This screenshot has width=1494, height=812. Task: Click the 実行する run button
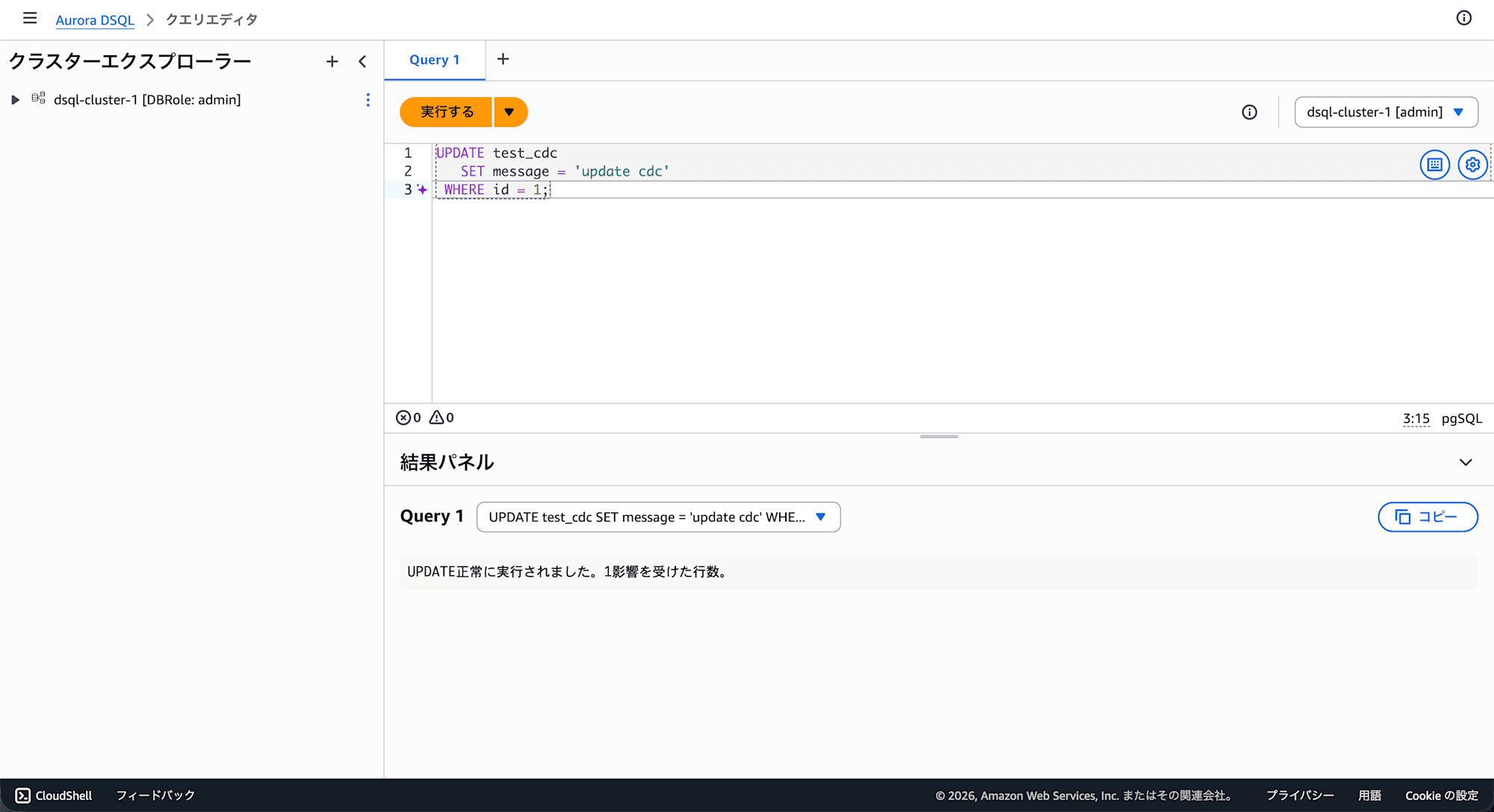point(446,112)
